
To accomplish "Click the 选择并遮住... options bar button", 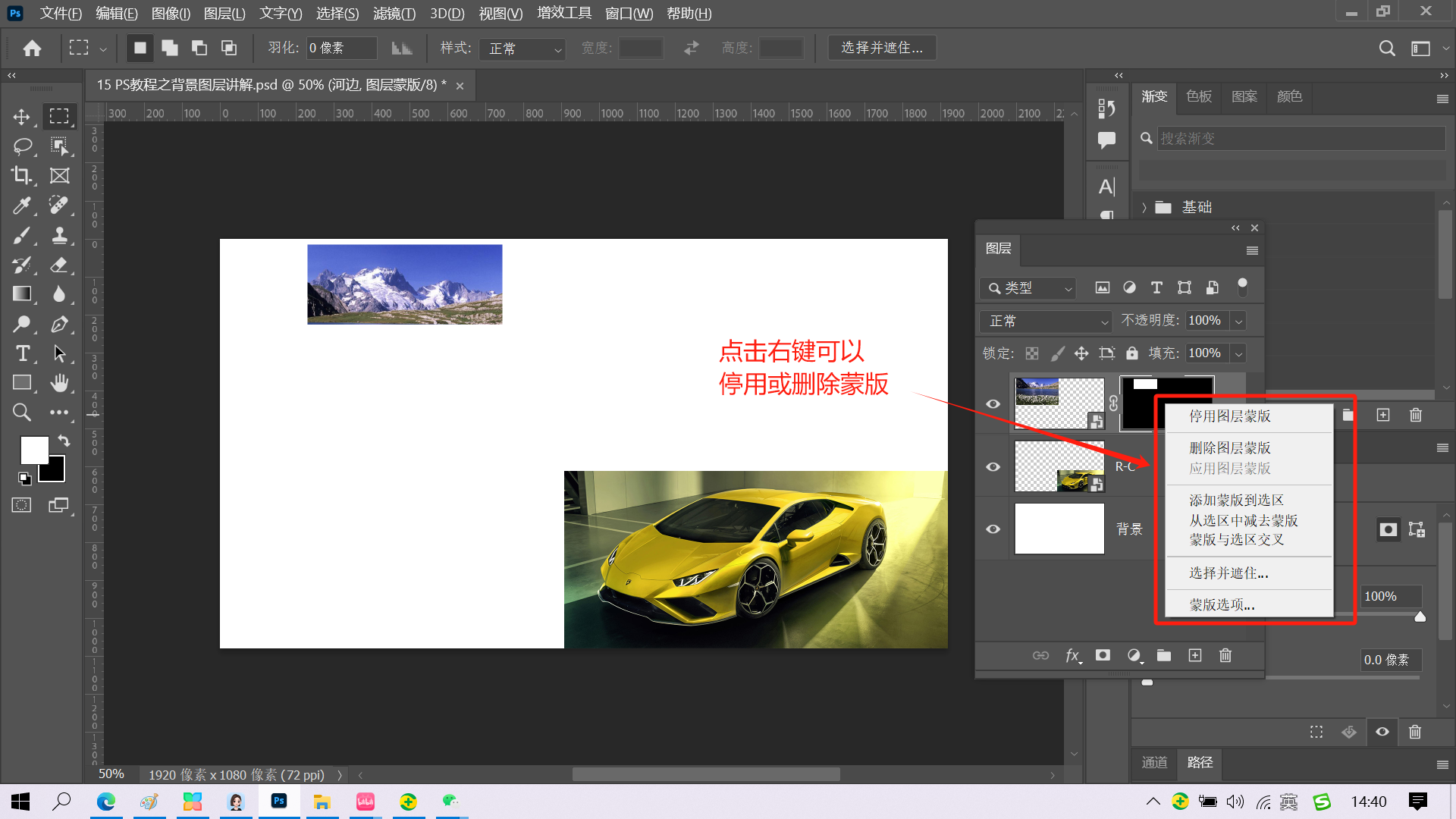I will tap(881, 48).
